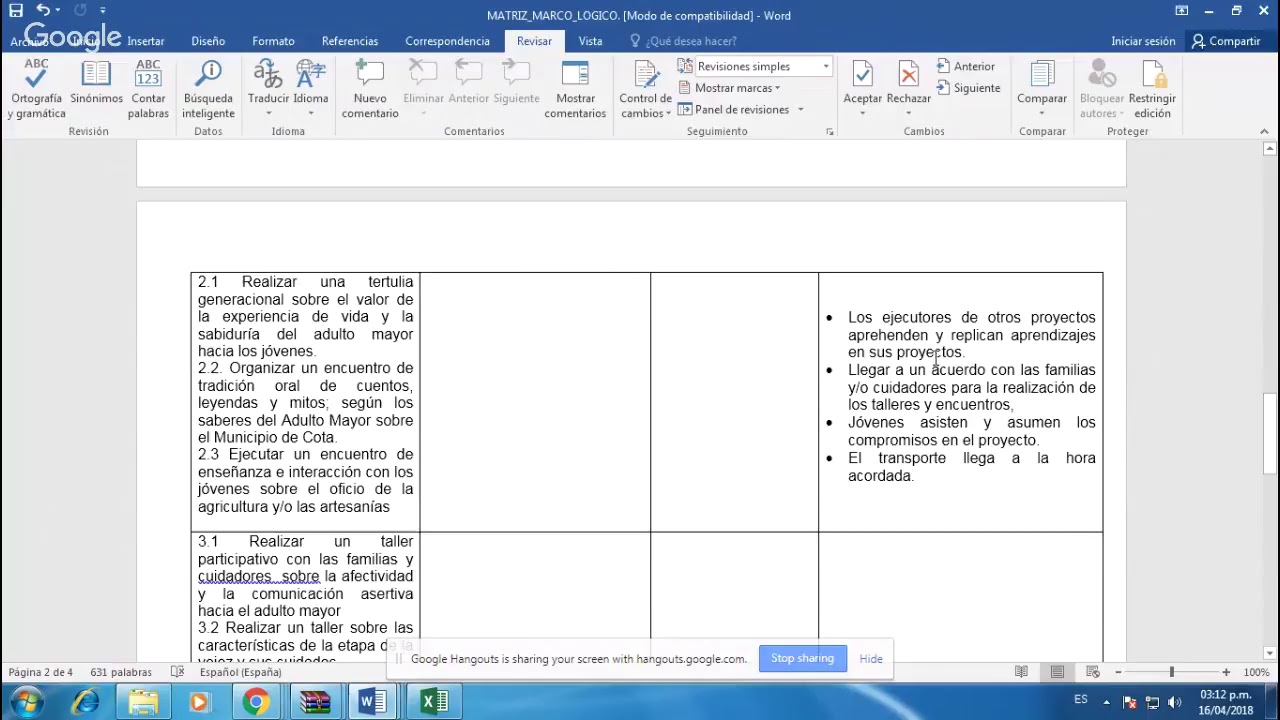Open Google Chrome from taskbar
The image size is (1280, 720).
click(x=256, y=702)
